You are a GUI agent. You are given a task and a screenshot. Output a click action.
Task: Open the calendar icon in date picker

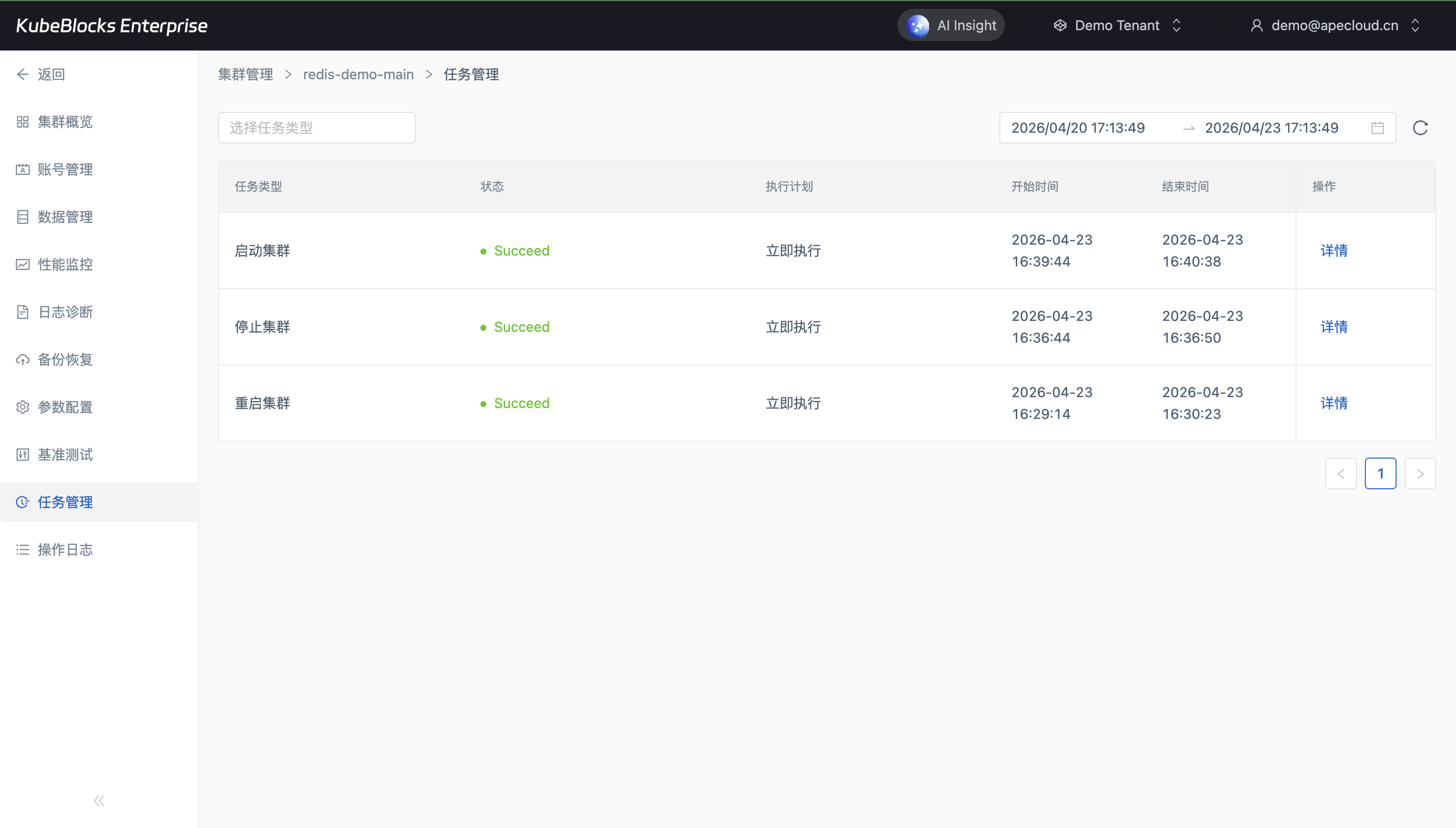(1377, 128)
